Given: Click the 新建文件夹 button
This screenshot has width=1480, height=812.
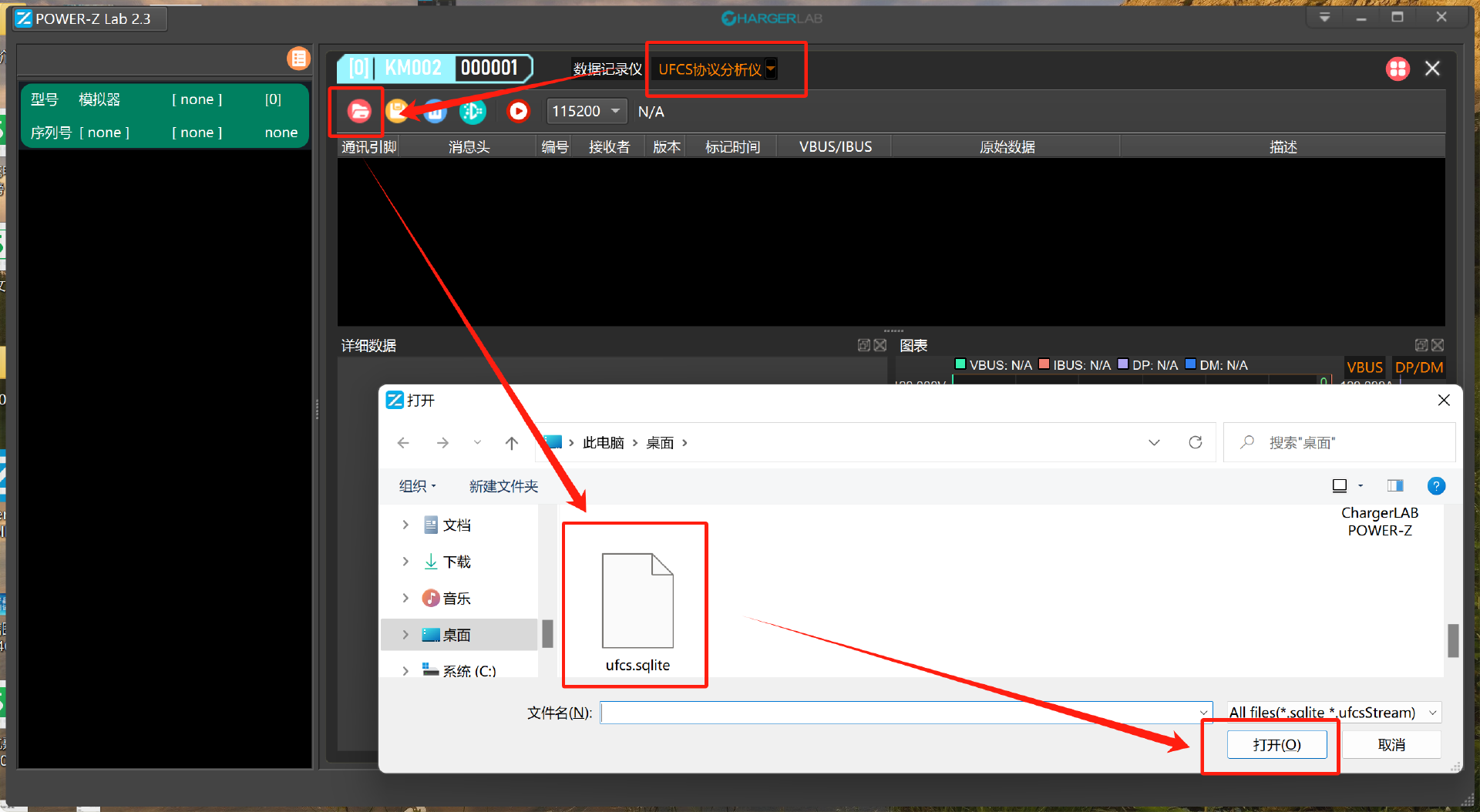Looking at the screenshot, I should [x=503, y=486].
